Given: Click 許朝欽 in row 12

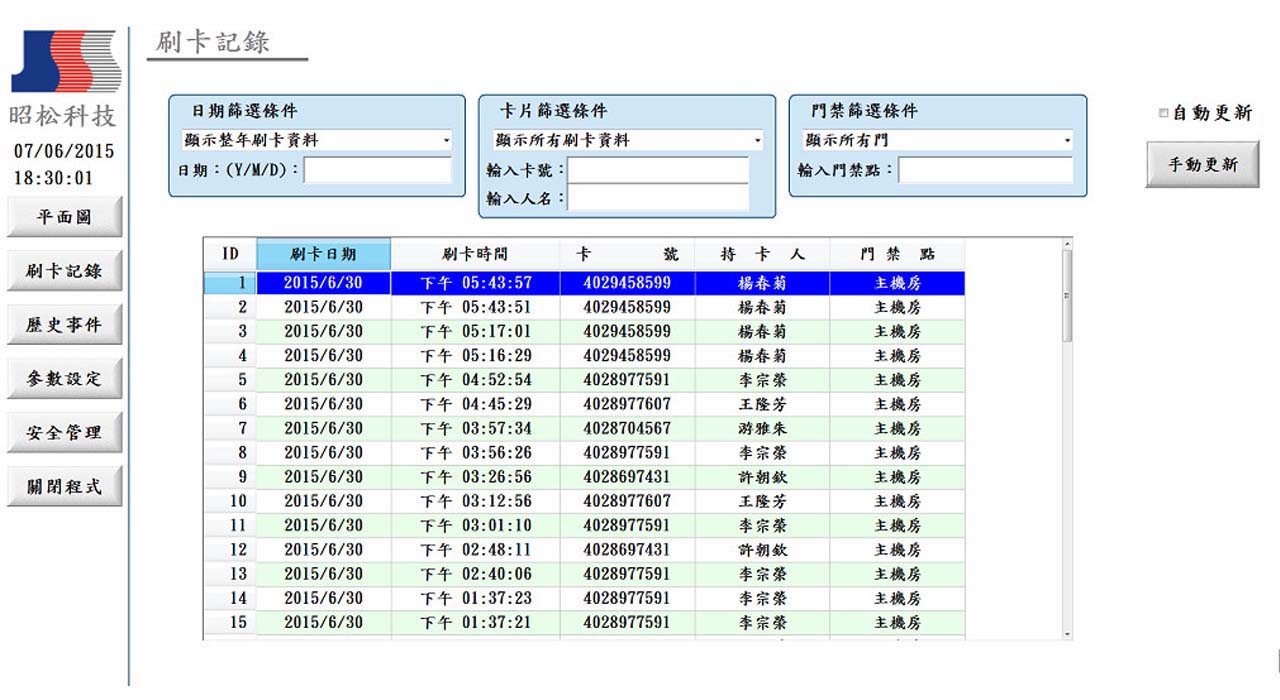Looking at the screenshot, I should [762, 550].
